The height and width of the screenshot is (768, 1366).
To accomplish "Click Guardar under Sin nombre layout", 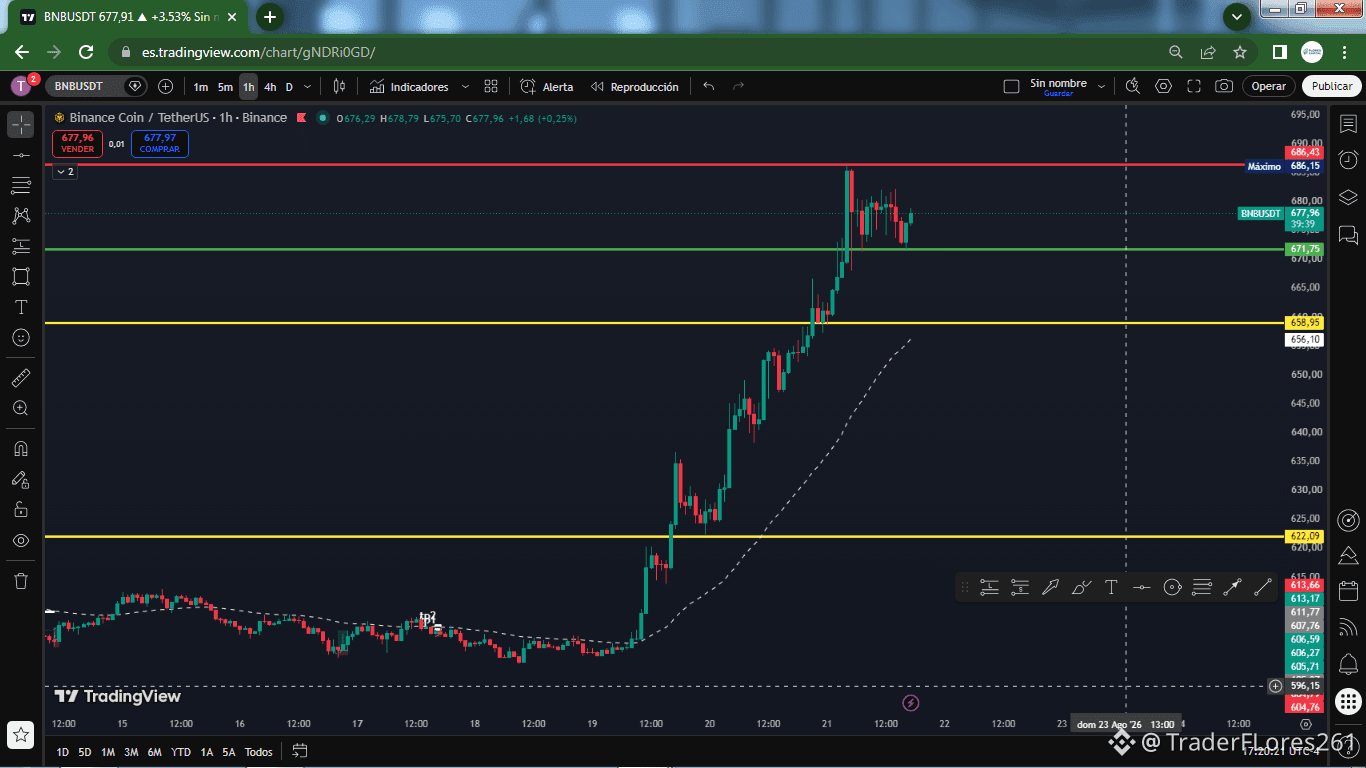I will click(1058, 93).
